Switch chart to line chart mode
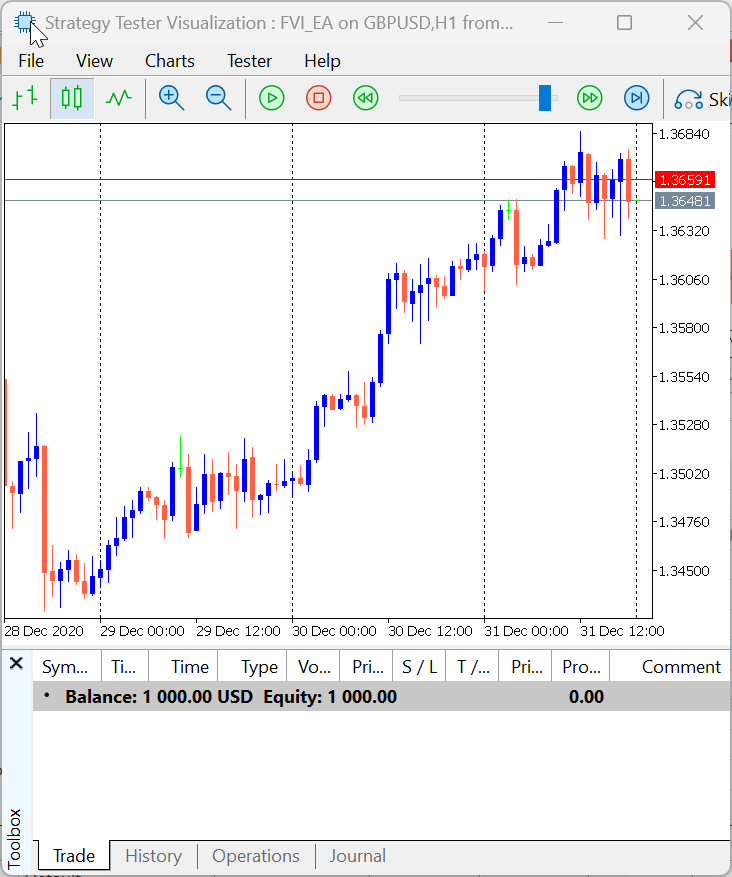The height and width of the screenshot is (877, 732). (119, 98)
